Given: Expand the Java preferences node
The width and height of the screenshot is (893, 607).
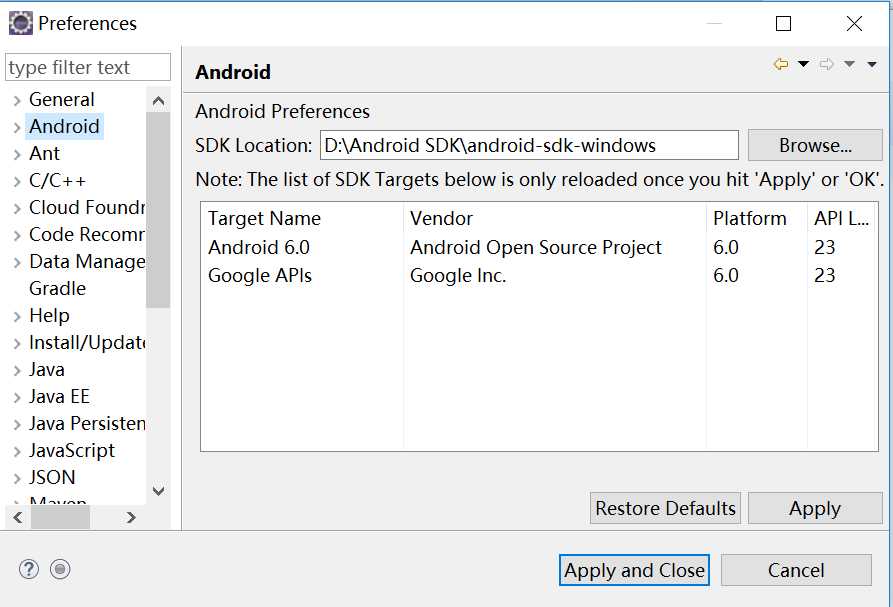Looking at the screenshot, I should 17,370.
